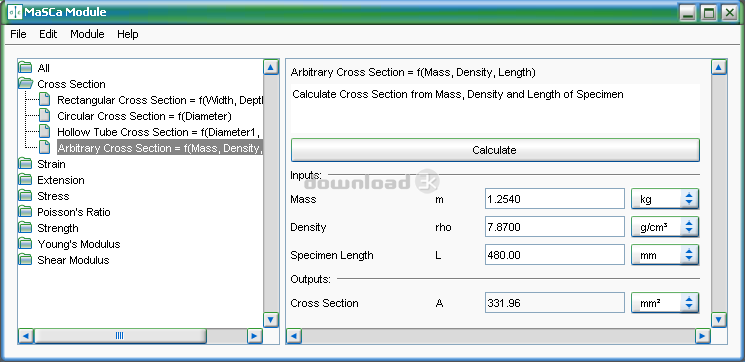Select Rectangular Cross Section tree item
Screen dimensions: 745x362
tap(160, 100)
